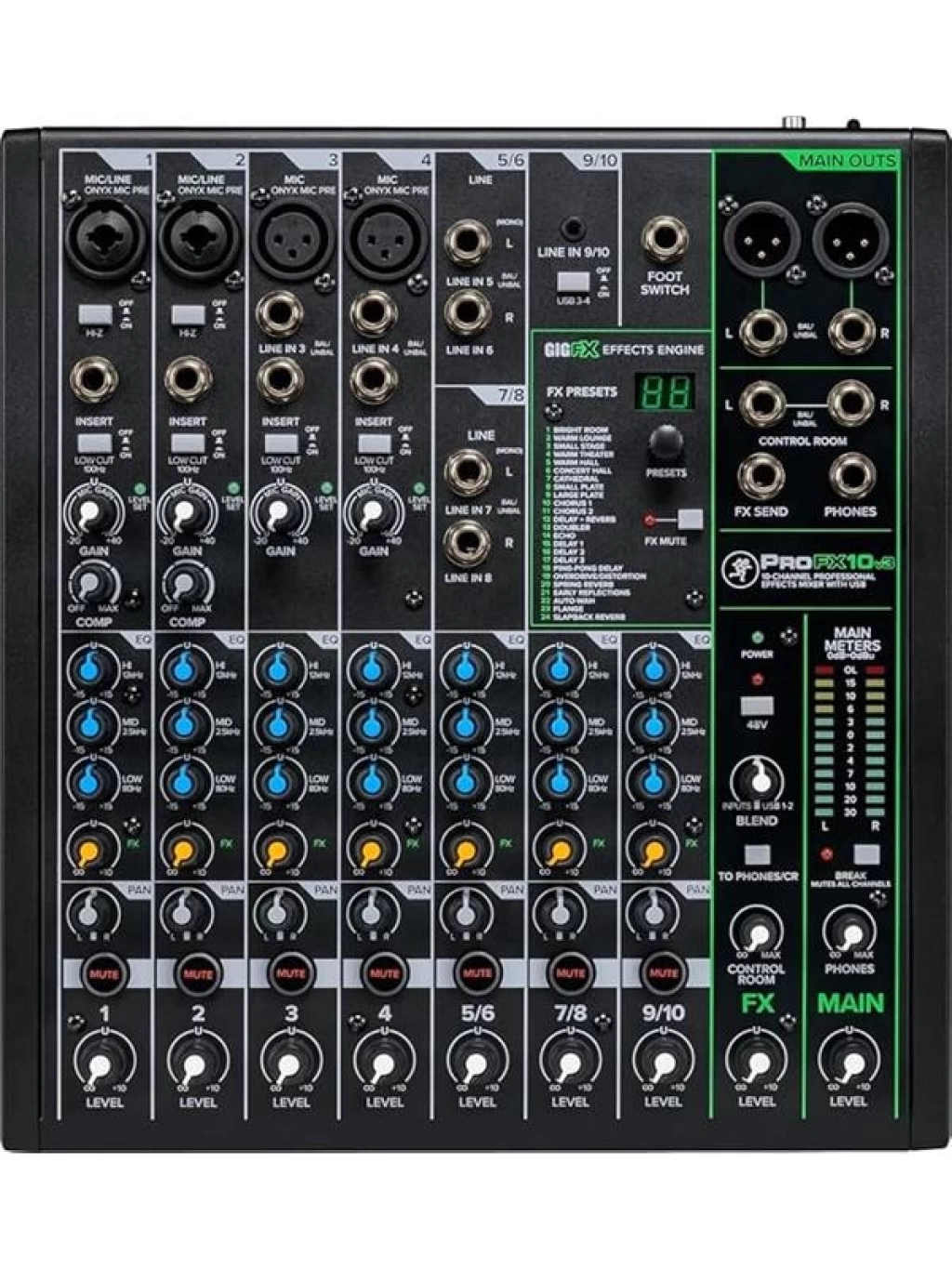
Task: Click the LINE IN 9/10 mini jack
Action: [x=575, y=226]
